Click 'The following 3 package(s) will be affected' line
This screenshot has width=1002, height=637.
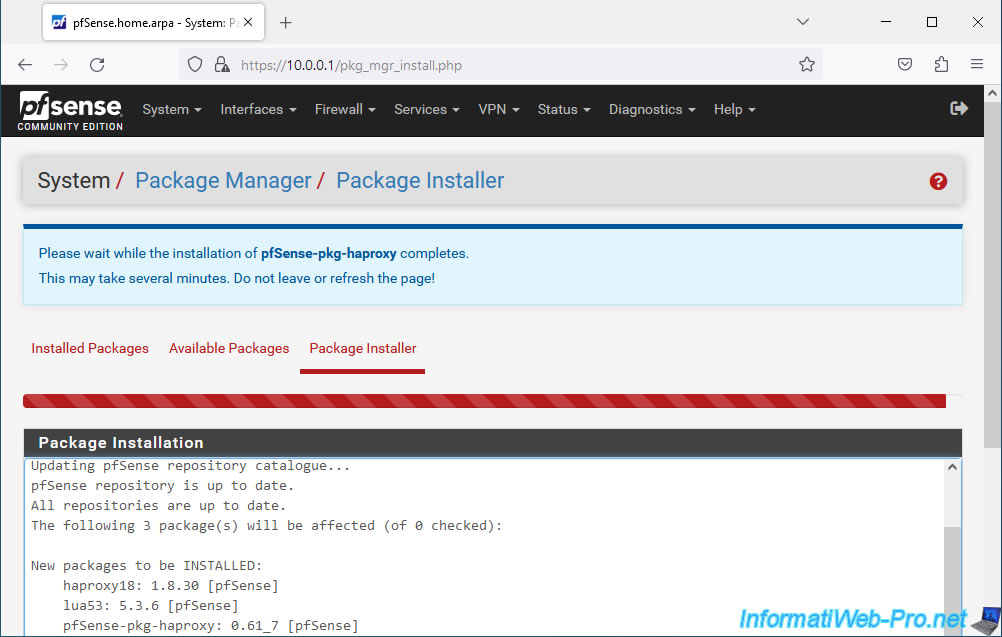click(x=266, y=526)
